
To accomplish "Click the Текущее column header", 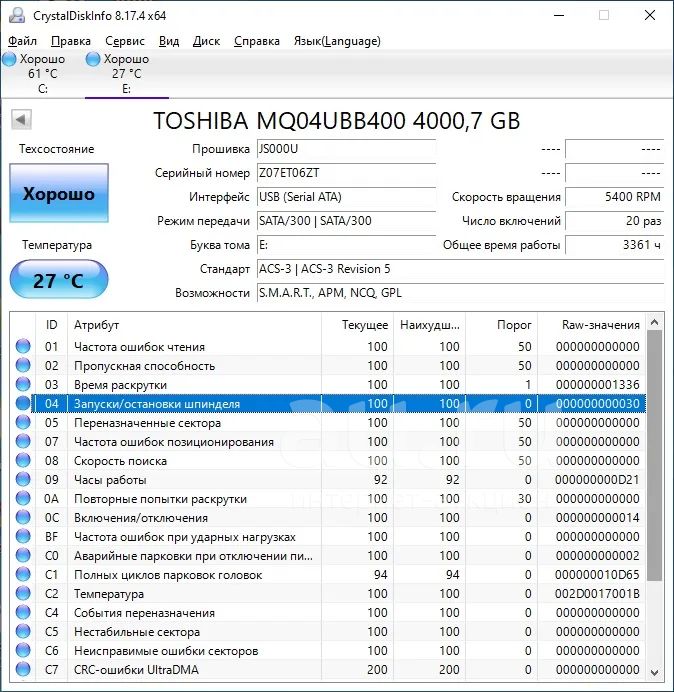I will coord(358,325).
